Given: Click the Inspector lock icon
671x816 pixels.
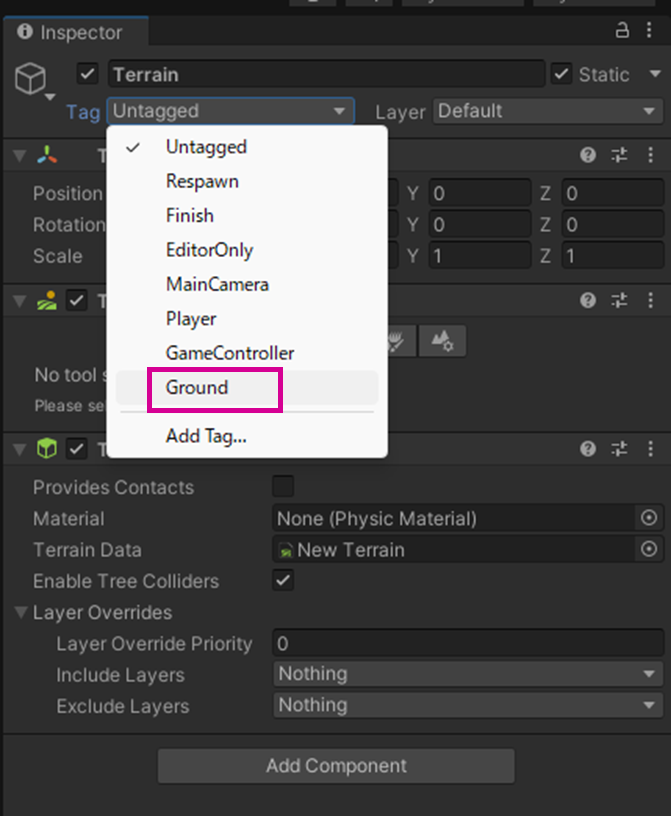Looking at the screenshot, I should coord(623,31).
